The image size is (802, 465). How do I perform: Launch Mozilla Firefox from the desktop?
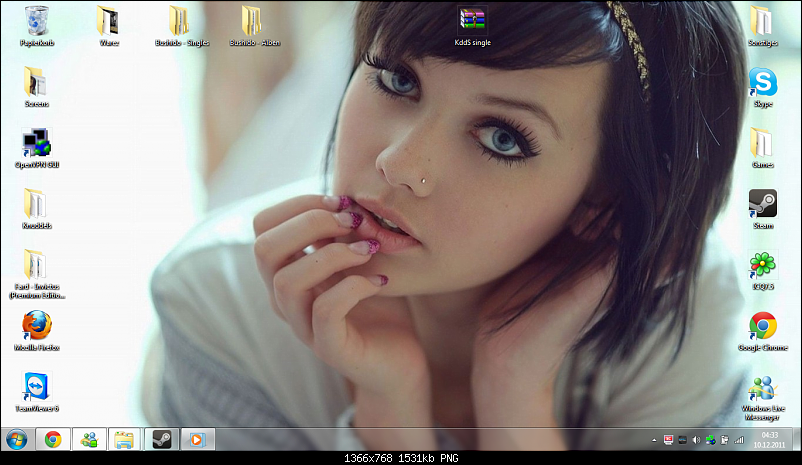coord(36,325)
